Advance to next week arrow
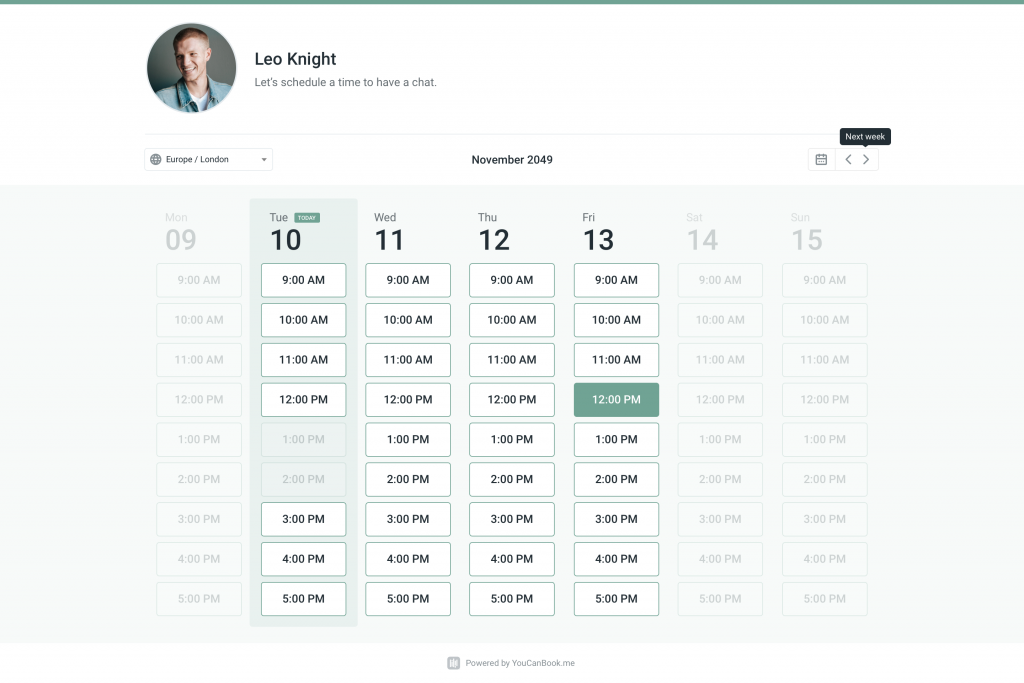Screen dimensions: 1024x683 [x=866, y=159]
